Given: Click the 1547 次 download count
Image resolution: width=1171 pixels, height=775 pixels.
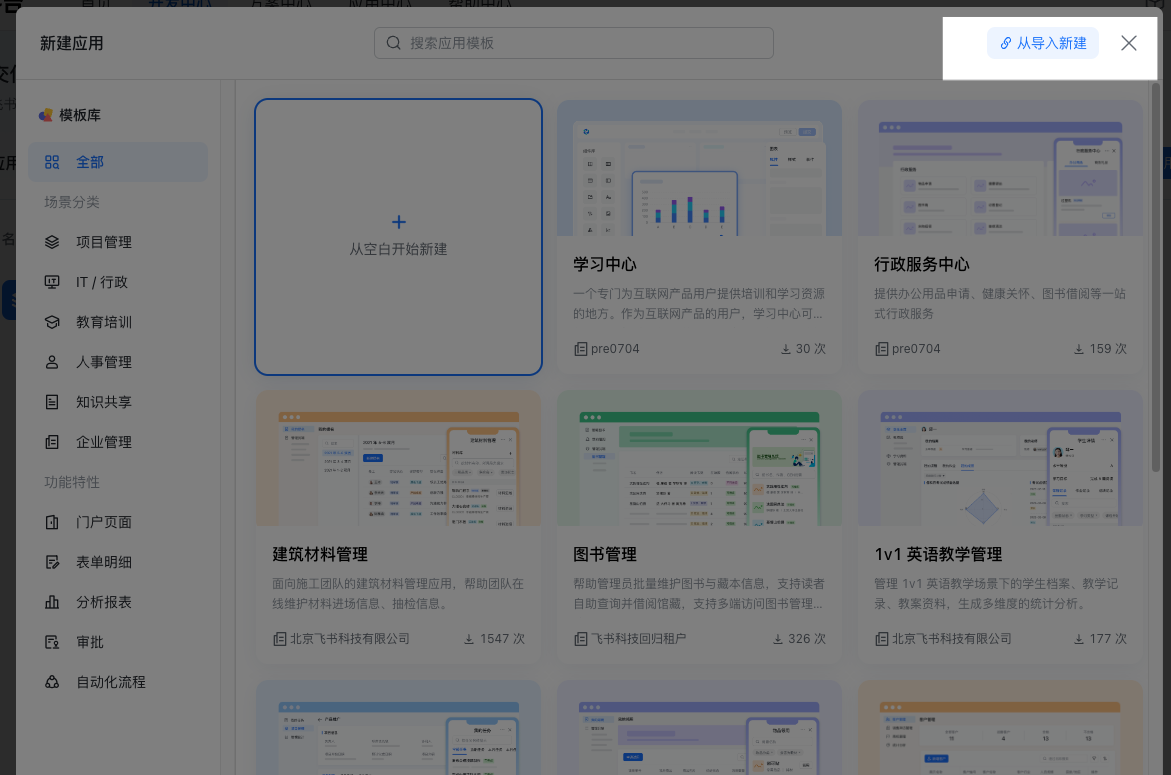Looking at the screenshot, I should (x=494, y=639).
